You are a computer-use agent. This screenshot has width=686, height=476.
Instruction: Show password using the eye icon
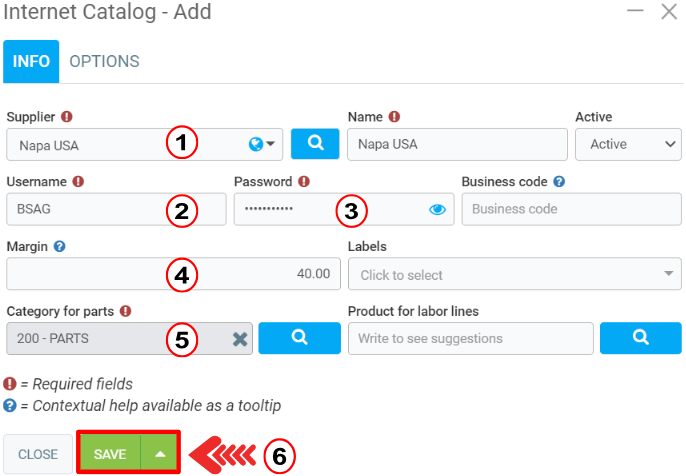pyautogui.click(x=437, y=209)
